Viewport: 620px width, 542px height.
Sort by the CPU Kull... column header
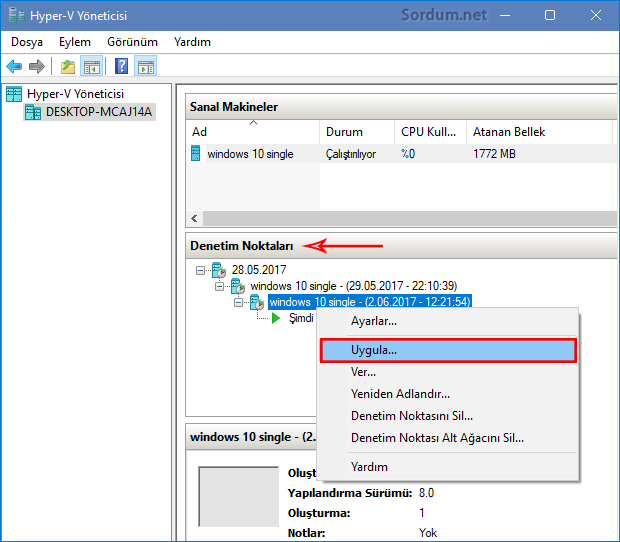pos(431,132)
